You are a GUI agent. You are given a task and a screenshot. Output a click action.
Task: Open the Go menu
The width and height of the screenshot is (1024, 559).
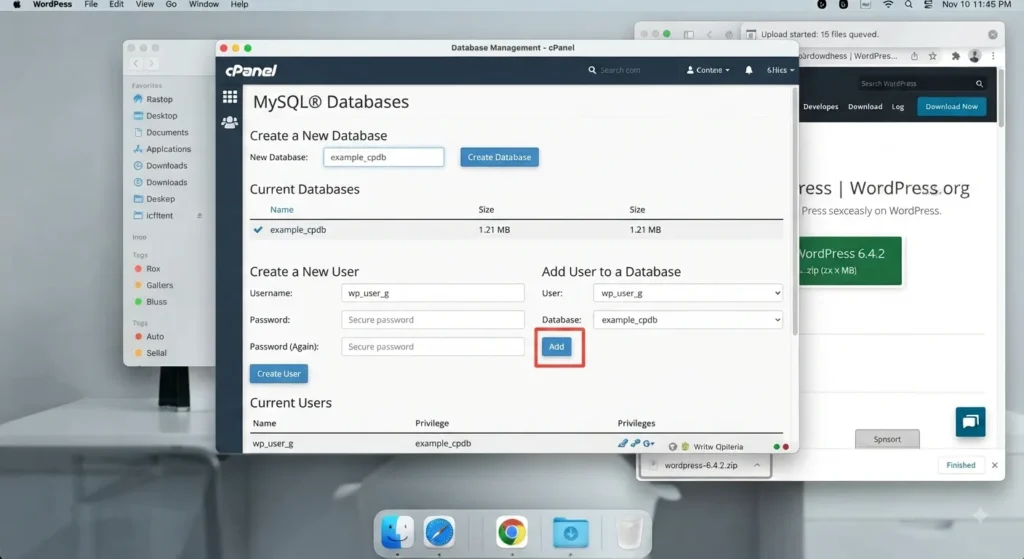pyautogui.click(x=171, y=5)
